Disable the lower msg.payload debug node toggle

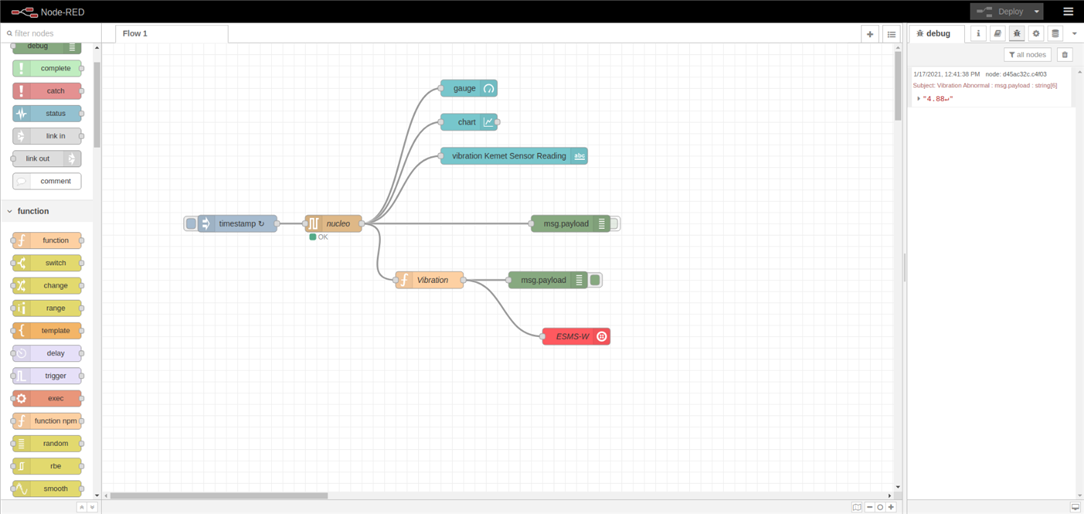click(x=595, y=279)
